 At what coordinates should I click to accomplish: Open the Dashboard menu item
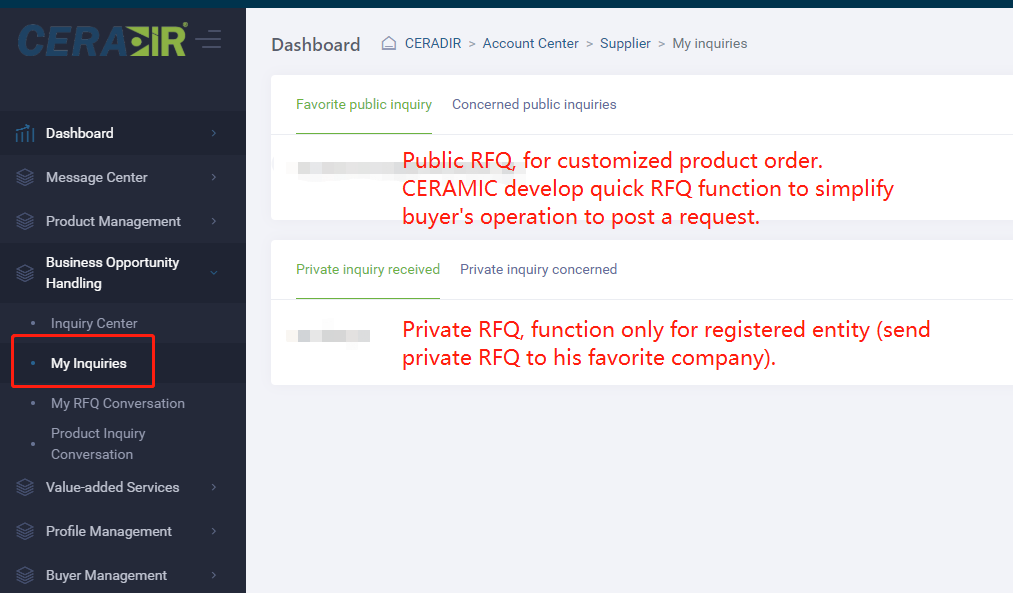coord(123,133)
